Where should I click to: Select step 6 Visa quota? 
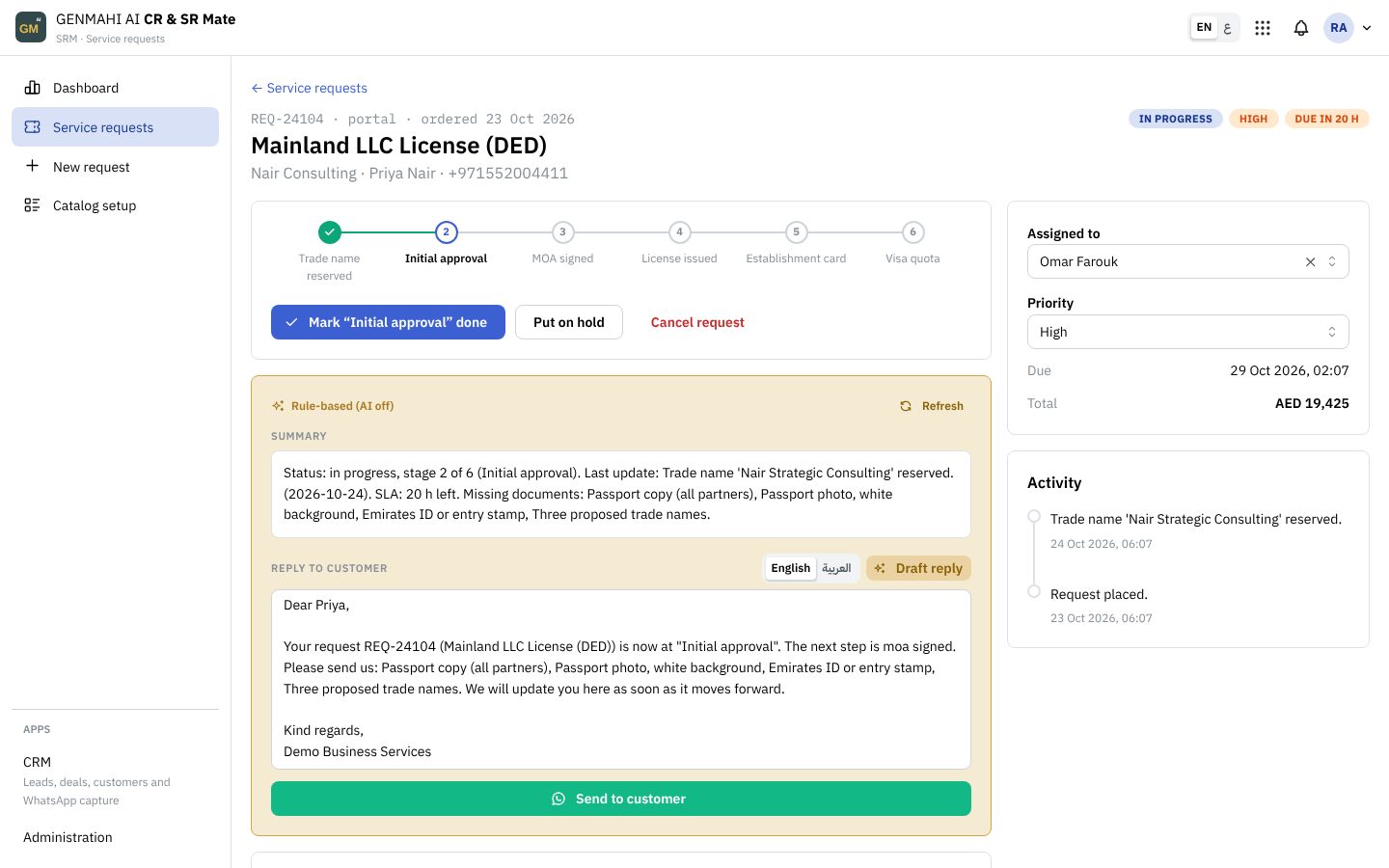912,232
